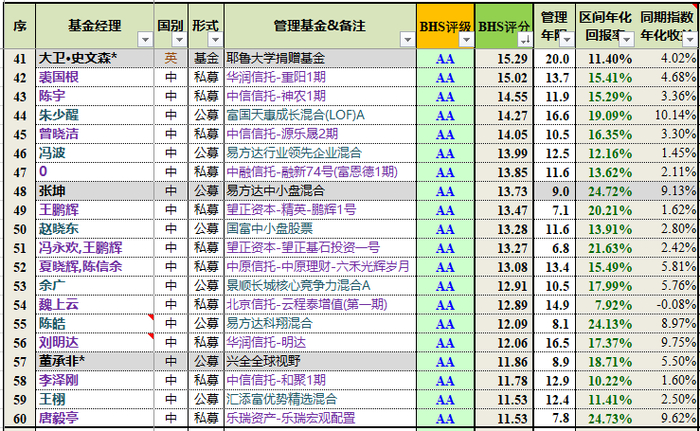Click the cell 刘明达

[95, 342]
